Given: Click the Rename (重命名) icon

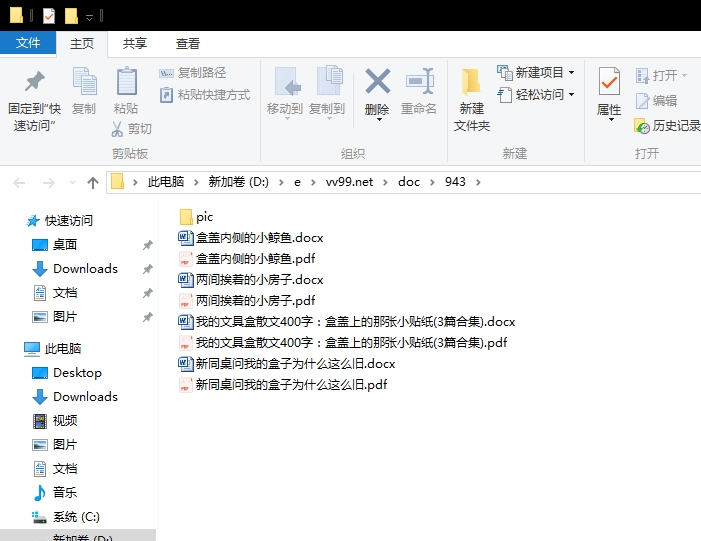Looking at the screenshot, I should [x=419, y=81].
